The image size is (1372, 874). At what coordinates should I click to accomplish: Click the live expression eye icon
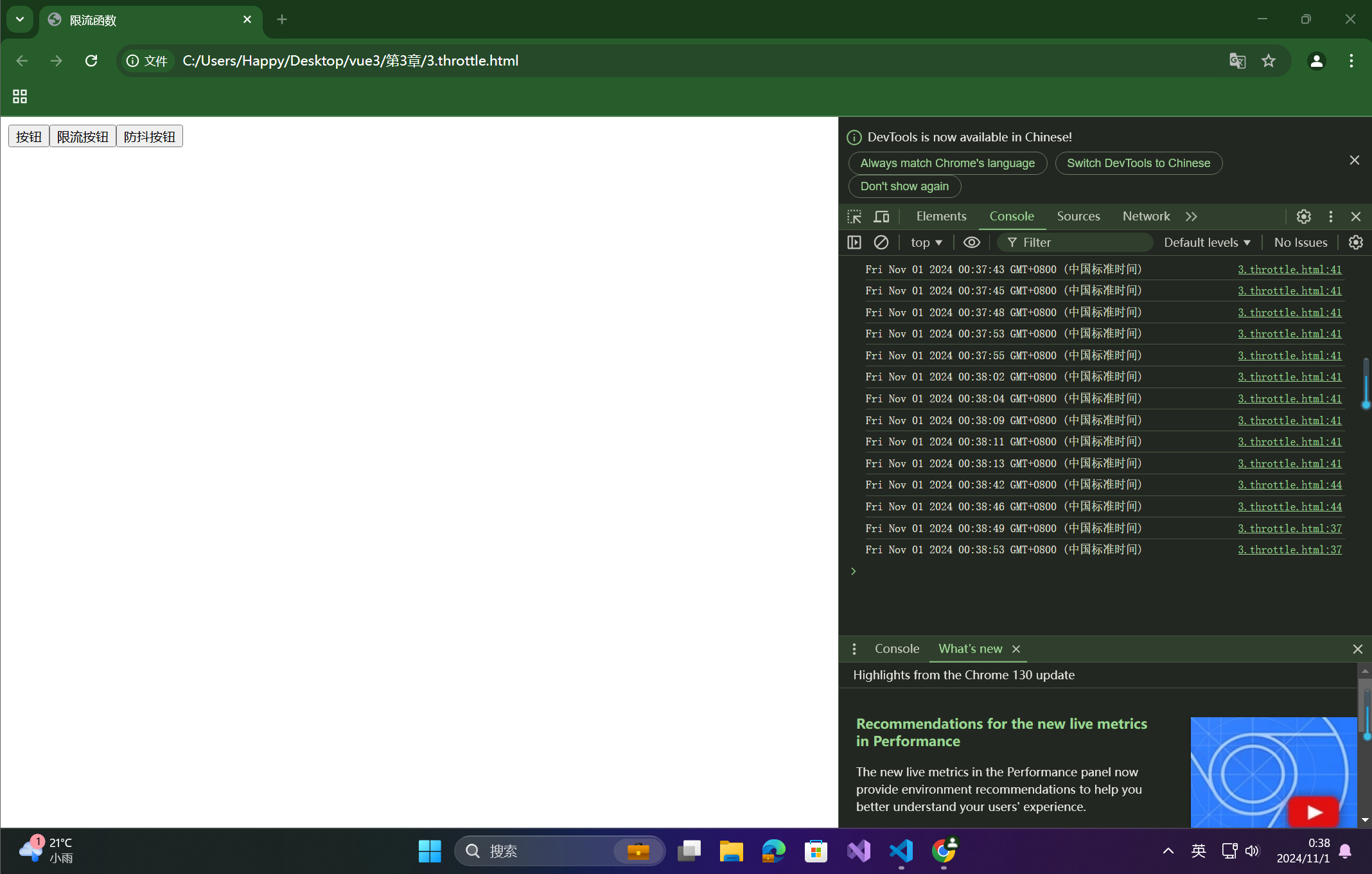971,242
